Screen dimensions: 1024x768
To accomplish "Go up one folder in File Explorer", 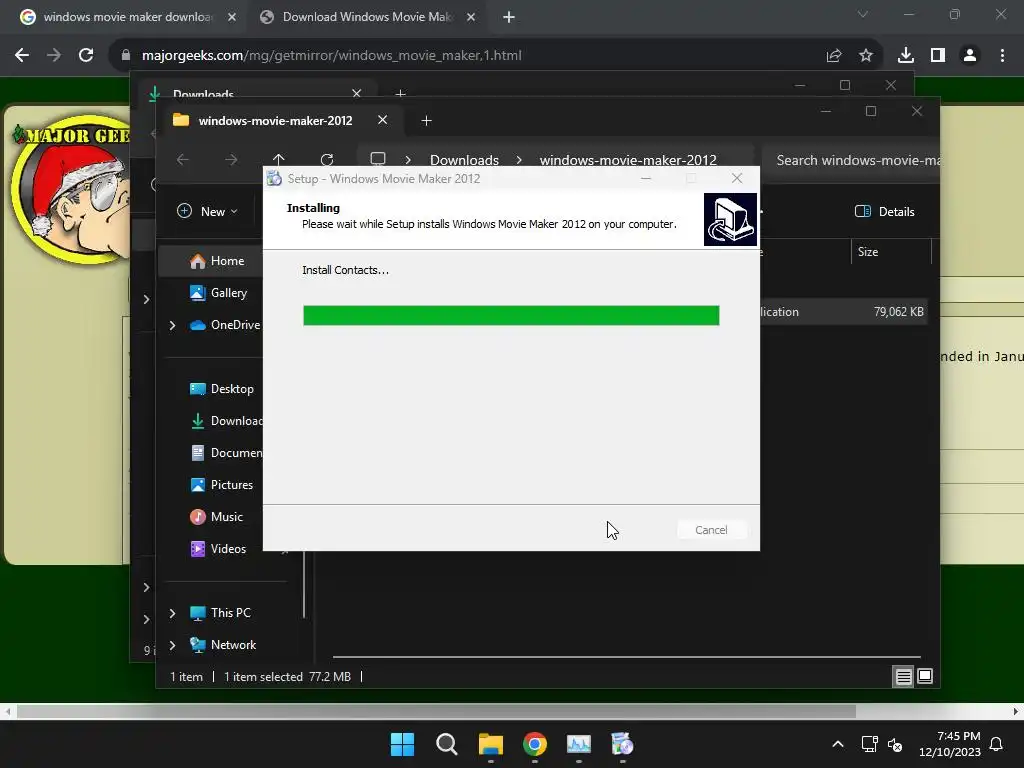I will click(x=279, y=159).
